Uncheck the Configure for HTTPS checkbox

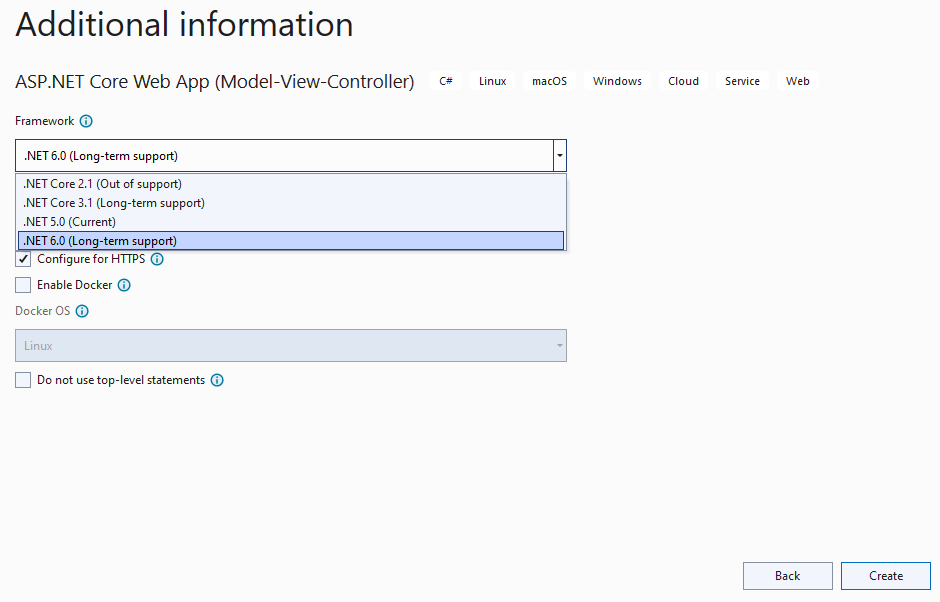pos(23,259)
